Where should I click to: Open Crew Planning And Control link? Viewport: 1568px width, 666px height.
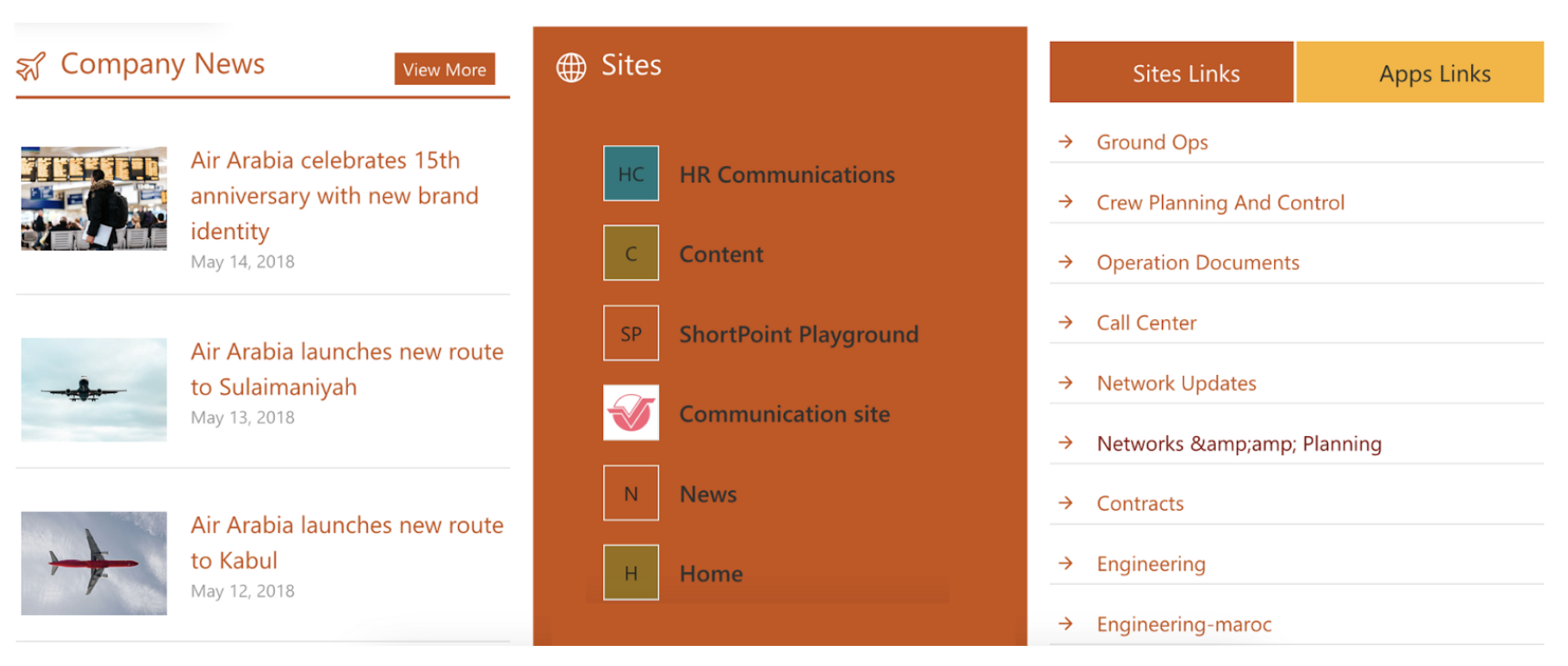point(1220,203)
